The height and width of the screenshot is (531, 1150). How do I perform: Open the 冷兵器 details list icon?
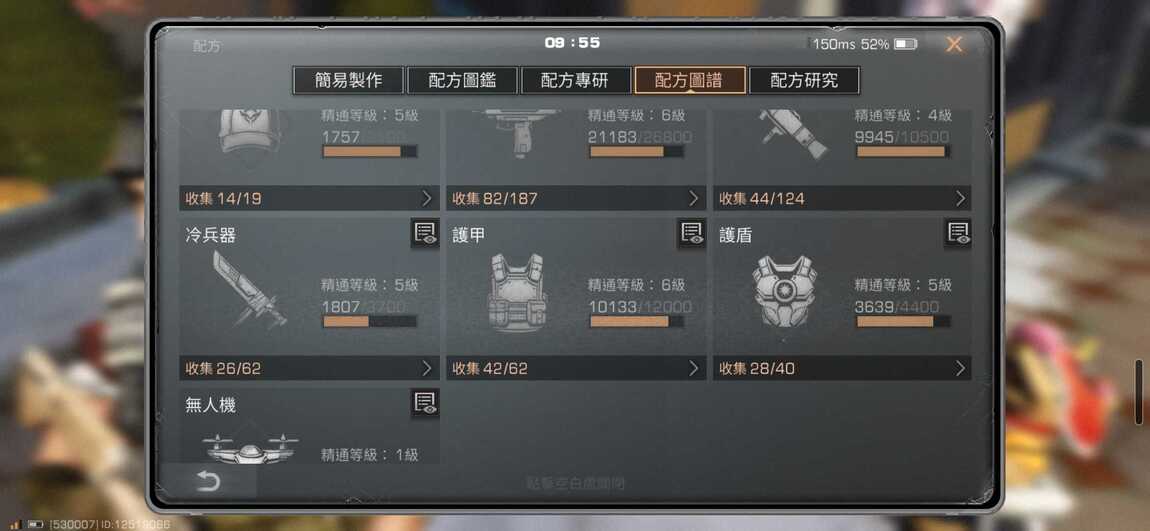(x=425, y=233)
